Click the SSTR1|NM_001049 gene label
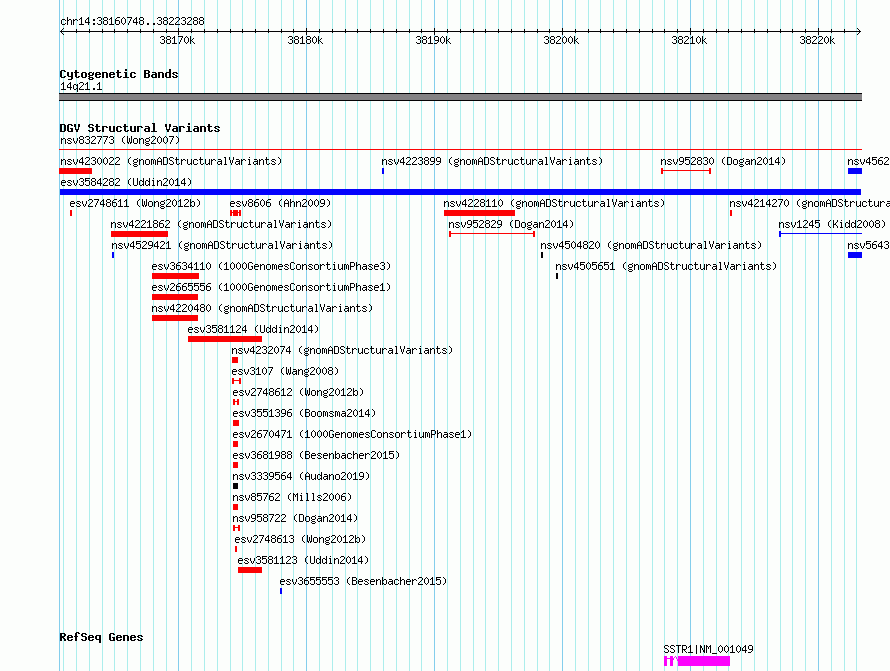The width and height of the screenshot is (890, 671). coord(708,649)
